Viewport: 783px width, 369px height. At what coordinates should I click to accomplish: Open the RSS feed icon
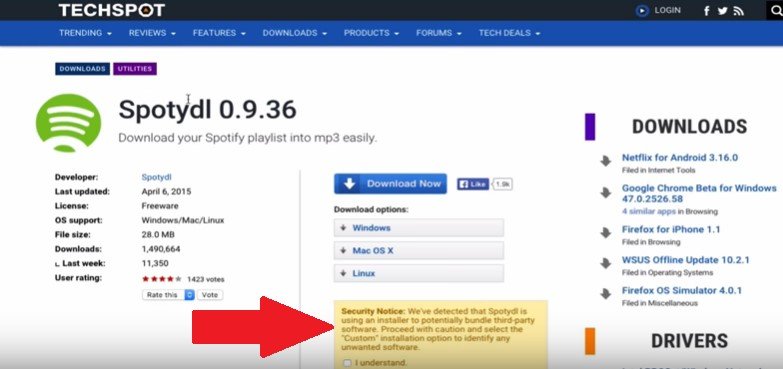coord(739,11)
